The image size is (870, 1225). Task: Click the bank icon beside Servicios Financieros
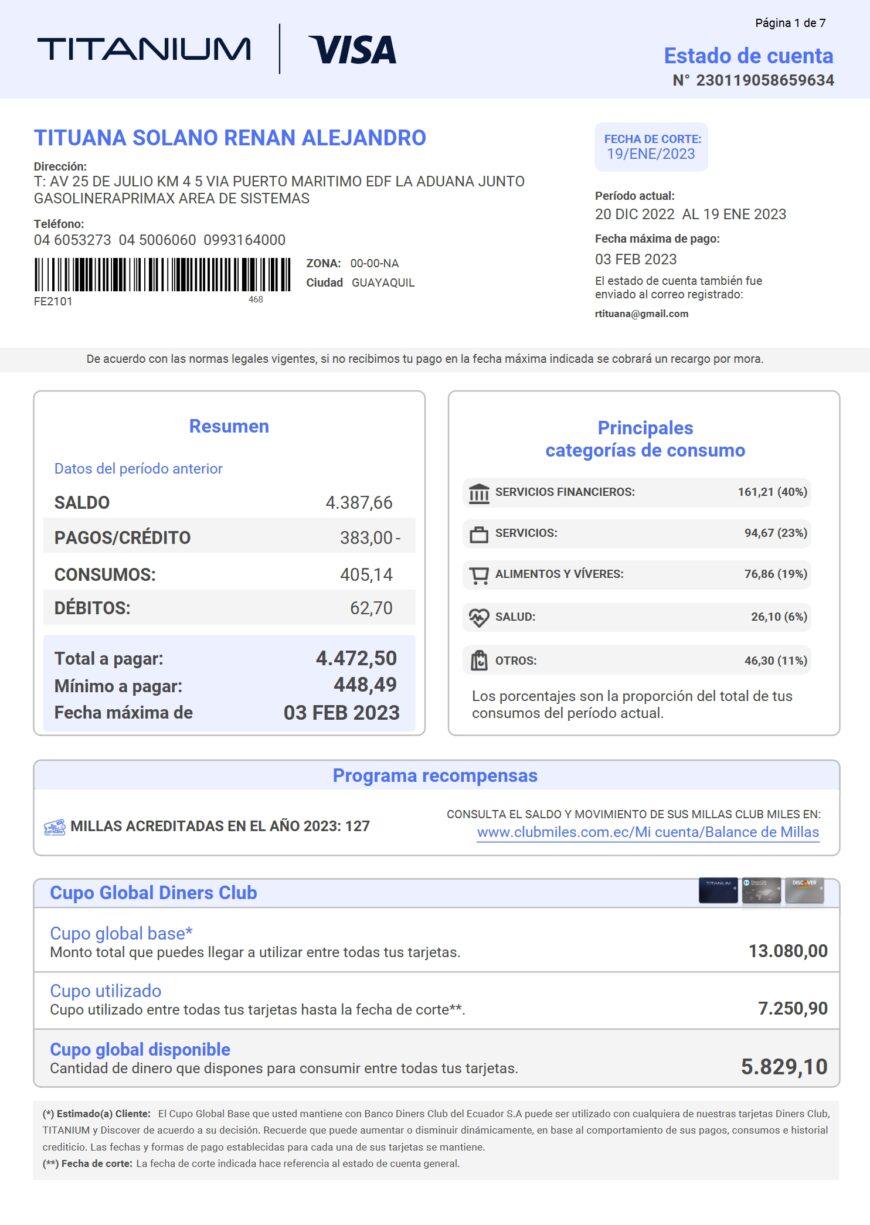pyautogui.click(x=479, y=493)
